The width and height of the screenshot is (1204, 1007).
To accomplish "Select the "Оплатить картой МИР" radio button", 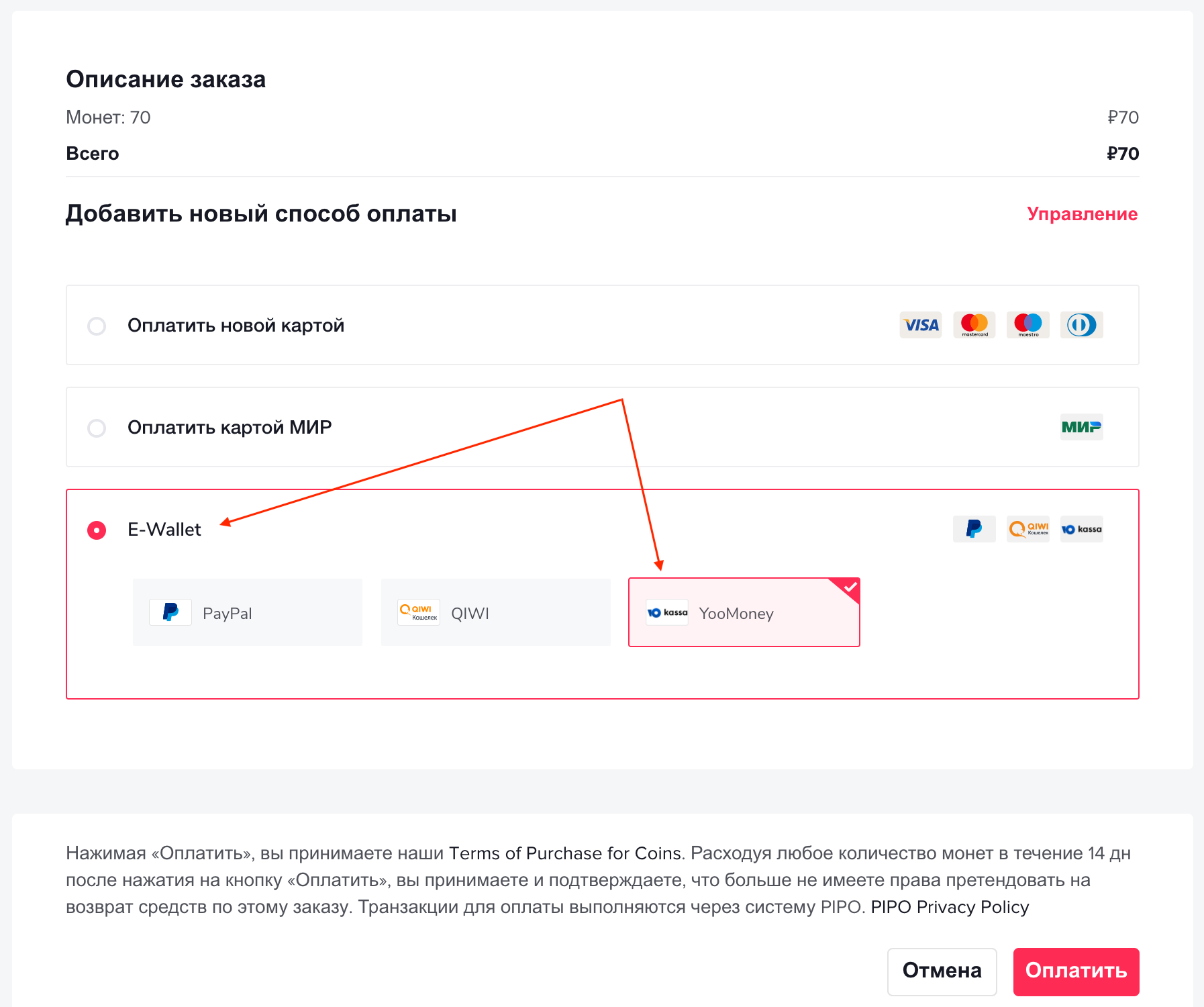I will 97,428.
